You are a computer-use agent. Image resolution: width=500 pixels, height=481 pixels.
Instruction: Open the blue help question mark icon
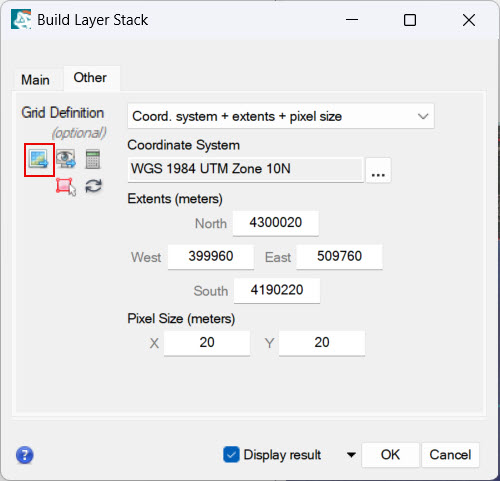click(25, 455)
